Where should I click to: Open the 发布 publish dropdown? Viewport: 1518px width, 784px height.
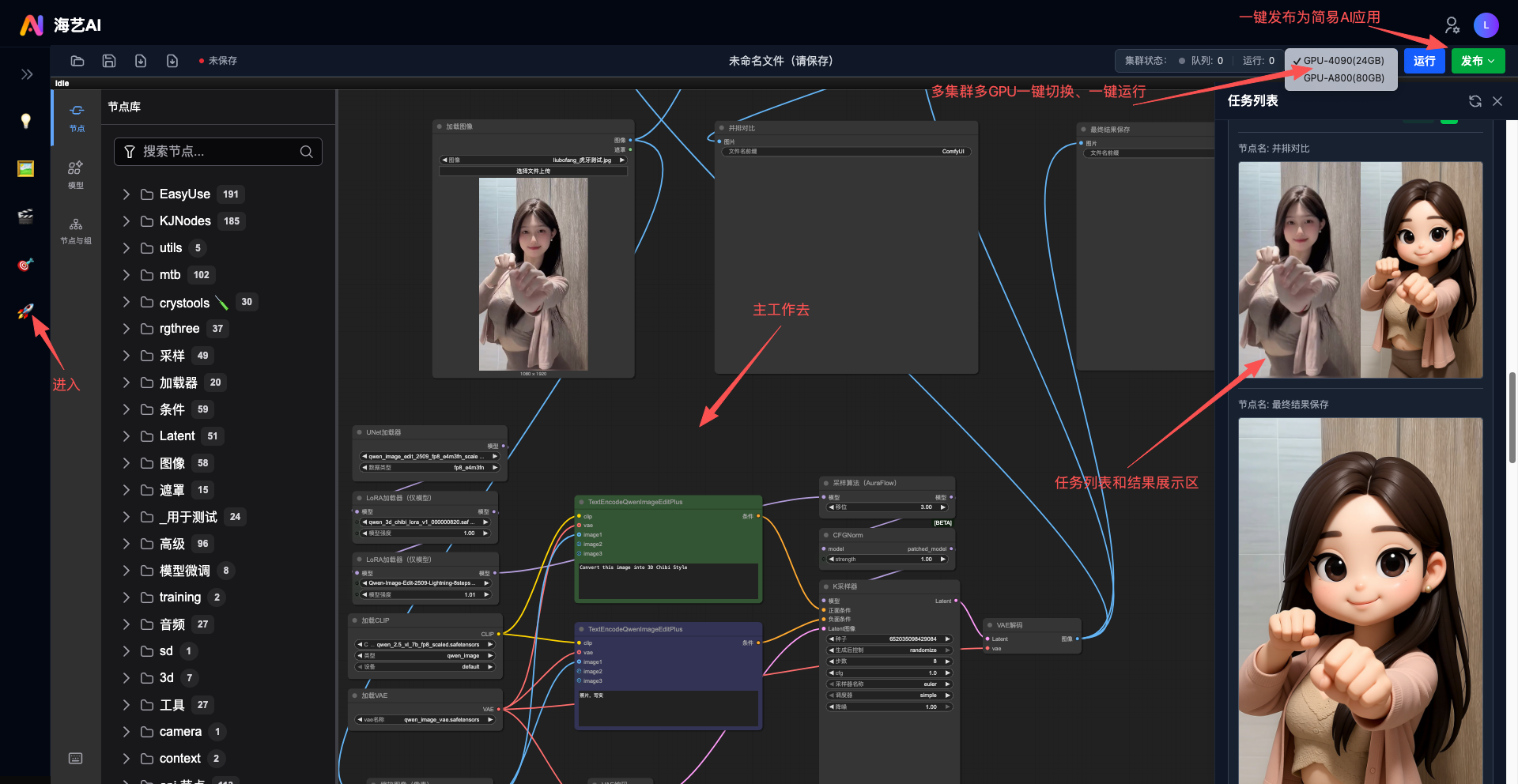1477,61
